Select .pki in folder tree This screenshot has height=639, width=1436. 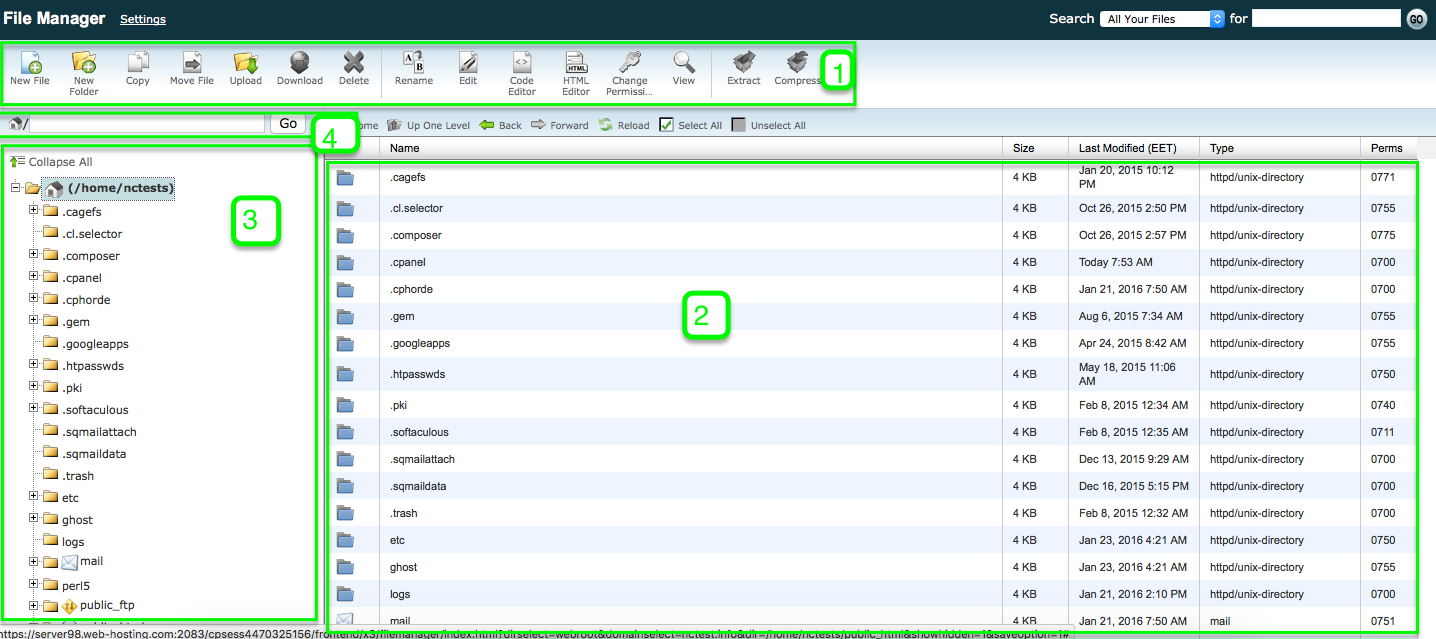coord(72,388)
